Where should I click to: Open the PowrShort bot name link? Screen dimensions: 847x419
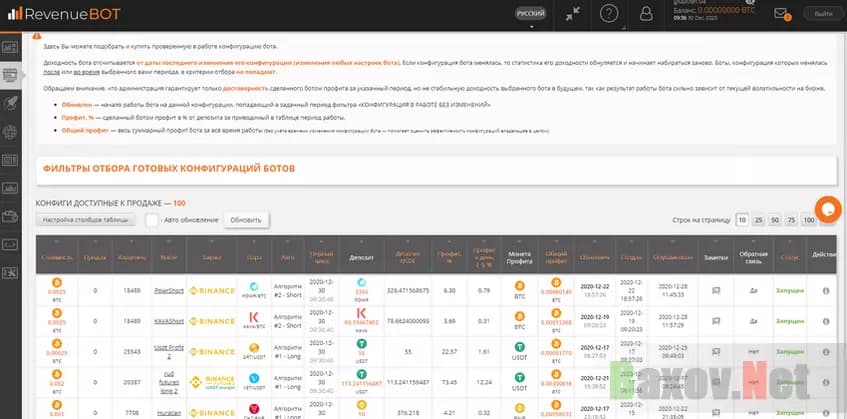[x=168, y=291]
